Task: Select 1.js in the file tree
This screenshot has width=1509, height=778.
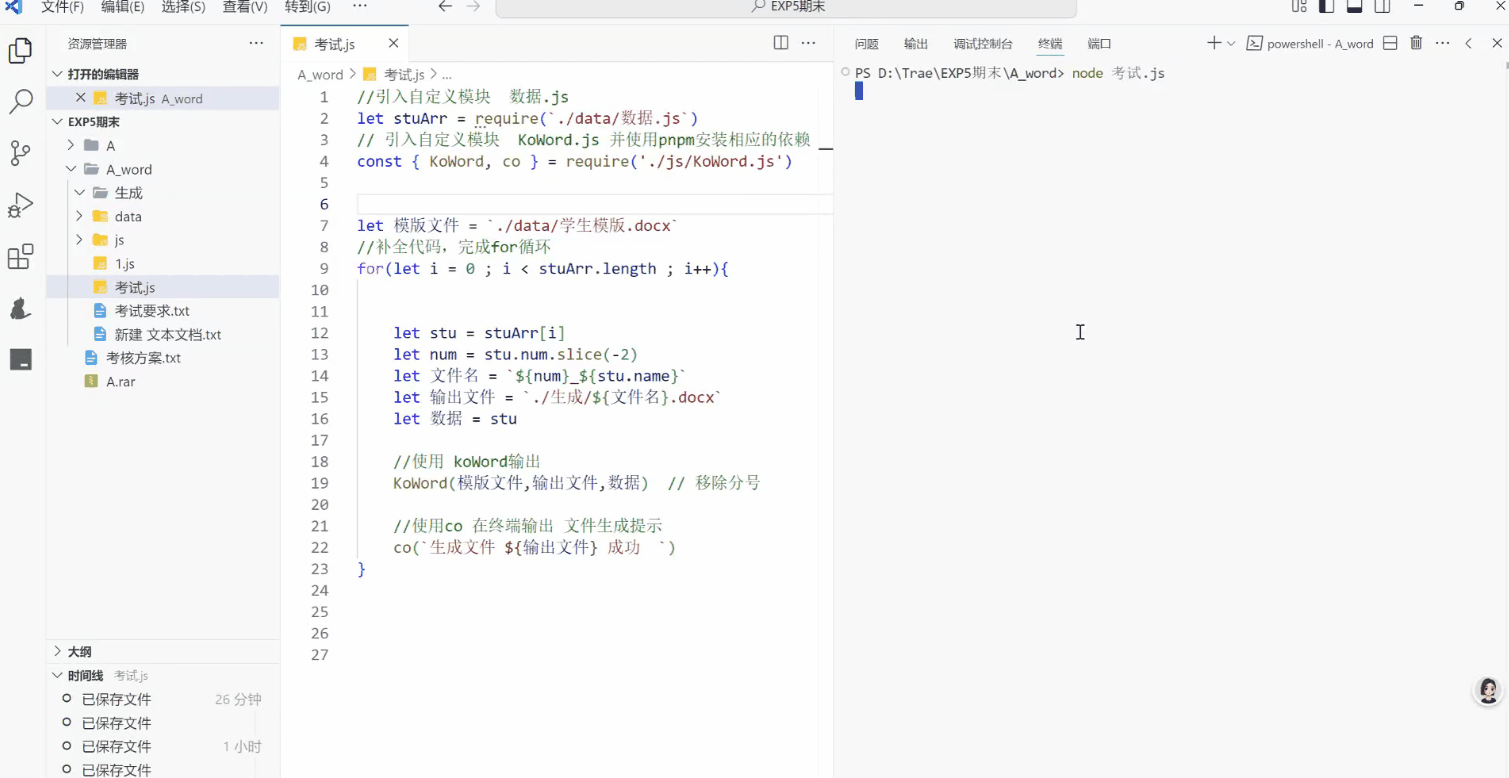Action: tap(125, 263)
